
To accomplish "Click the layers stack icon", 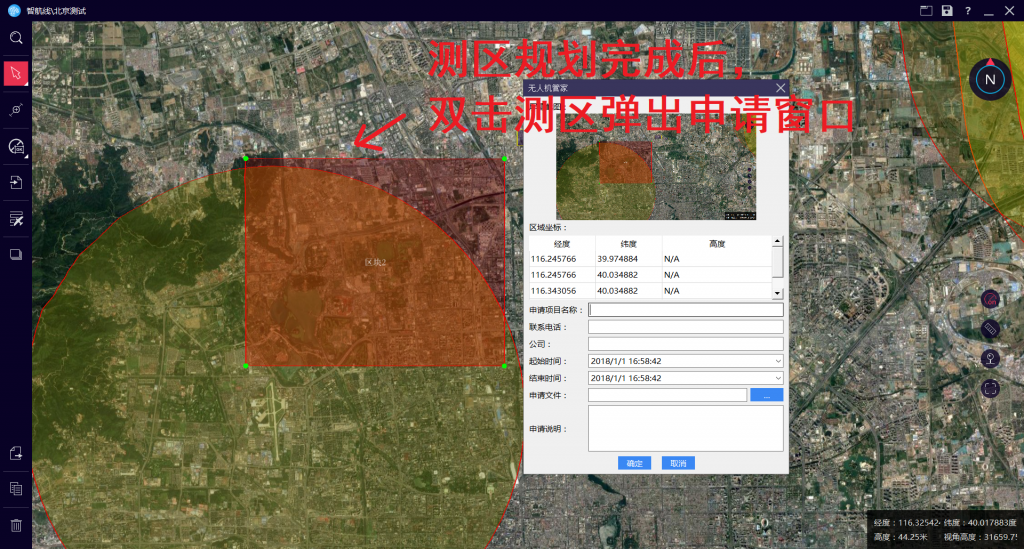I will coord(16,255).
